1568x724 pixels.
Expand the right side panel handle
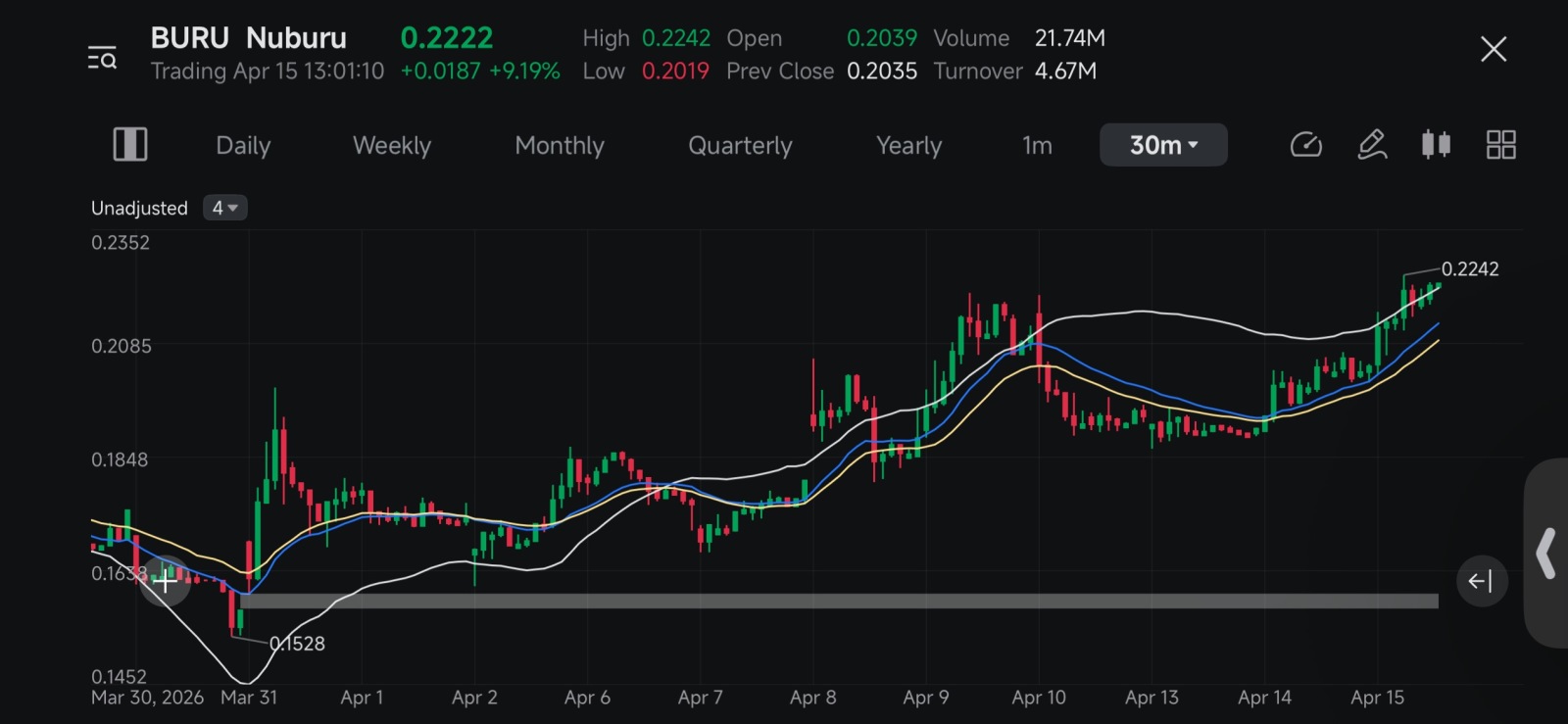(1546, 554)
